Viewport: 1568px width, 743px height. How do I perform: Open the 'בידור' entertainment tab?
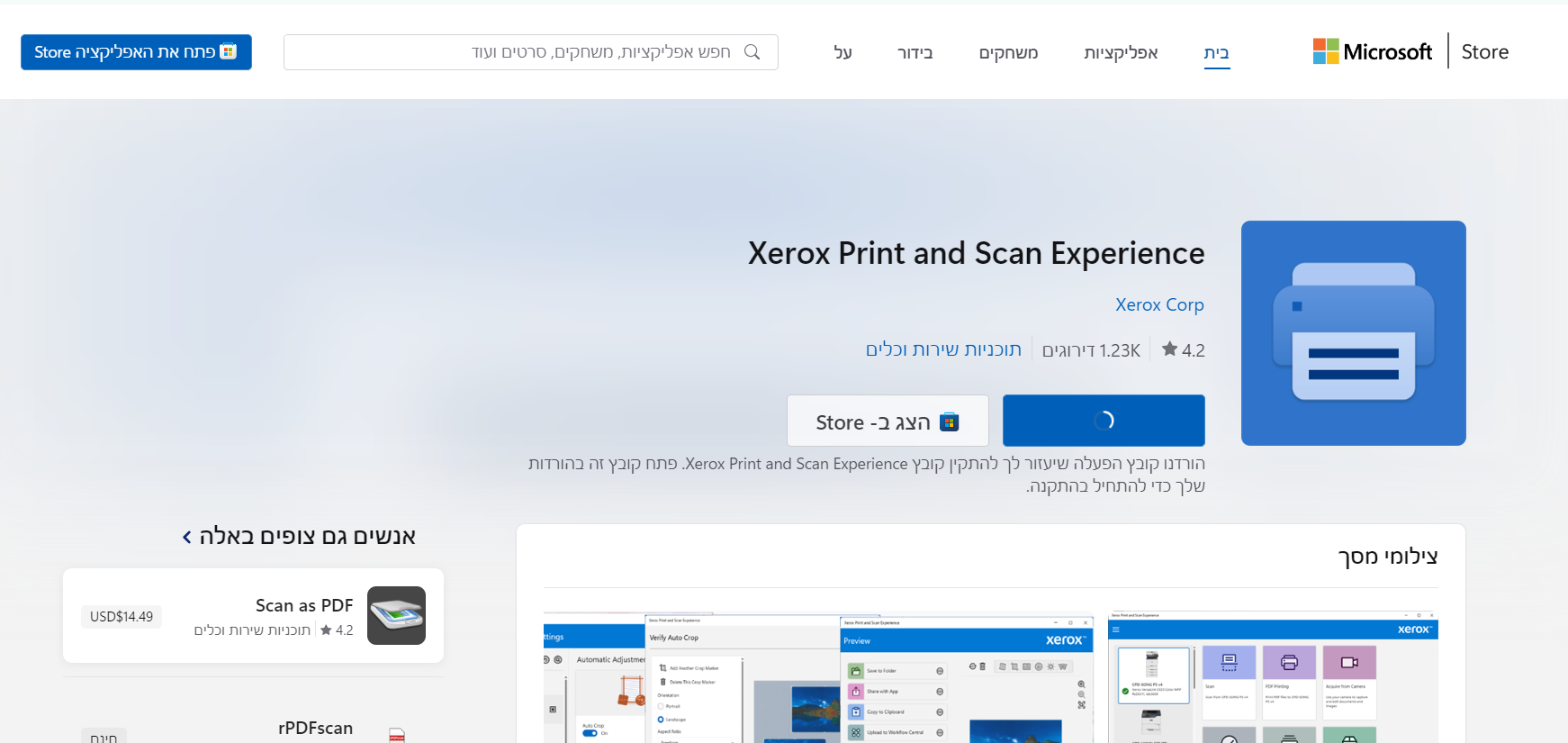(915, 52)
